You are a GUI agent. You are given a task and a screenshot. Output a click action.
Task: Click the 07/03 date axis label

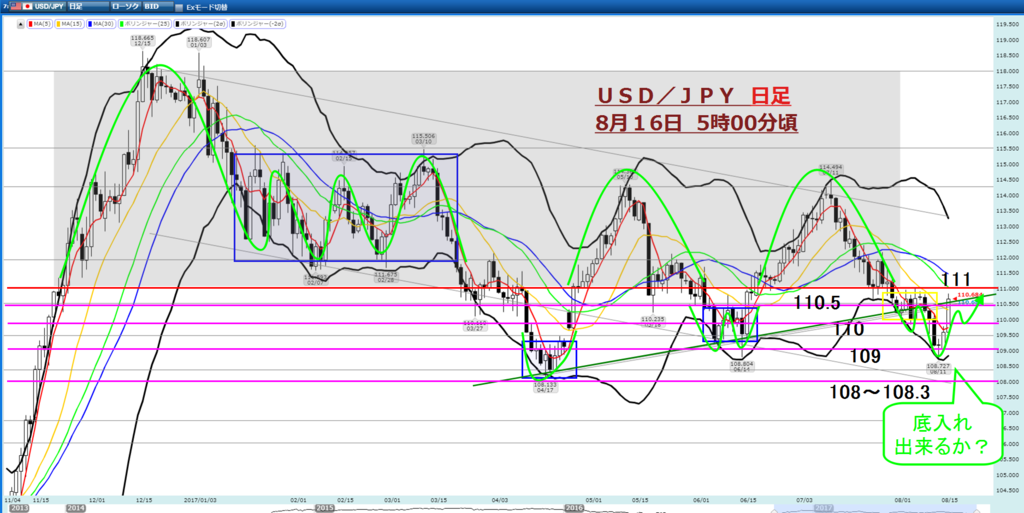pyautogui.click(x=806, y=498)
